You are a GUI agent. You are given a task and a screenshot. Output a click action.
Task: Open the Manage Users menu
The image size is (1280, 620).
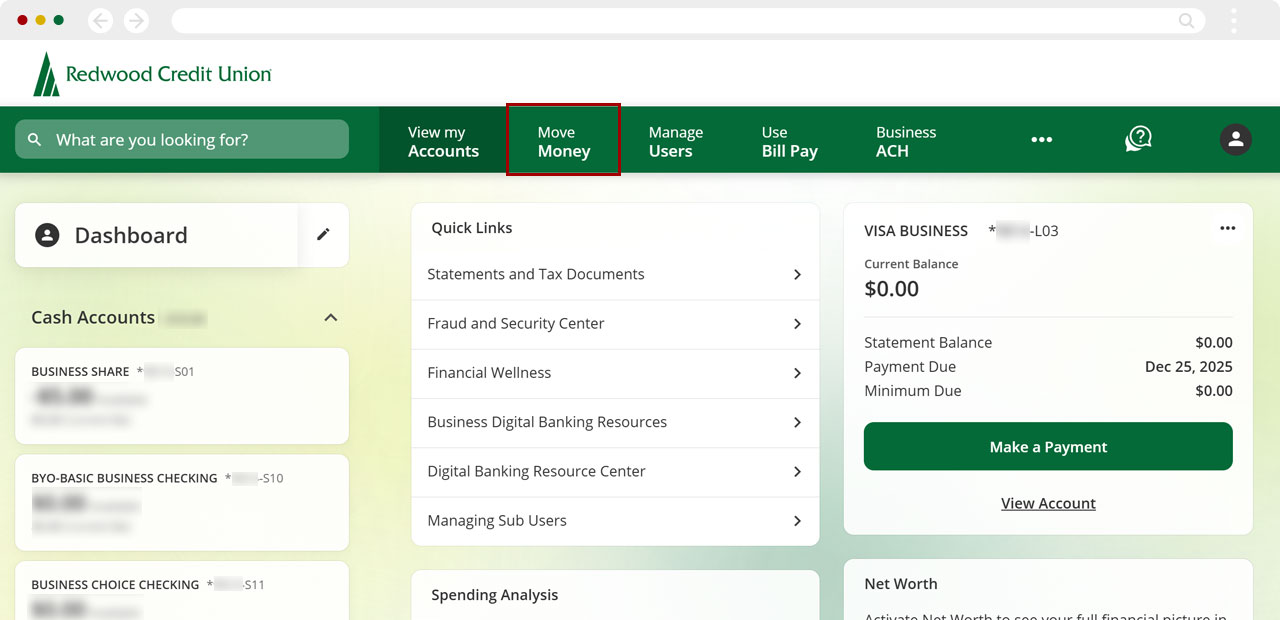click(675, 141)
